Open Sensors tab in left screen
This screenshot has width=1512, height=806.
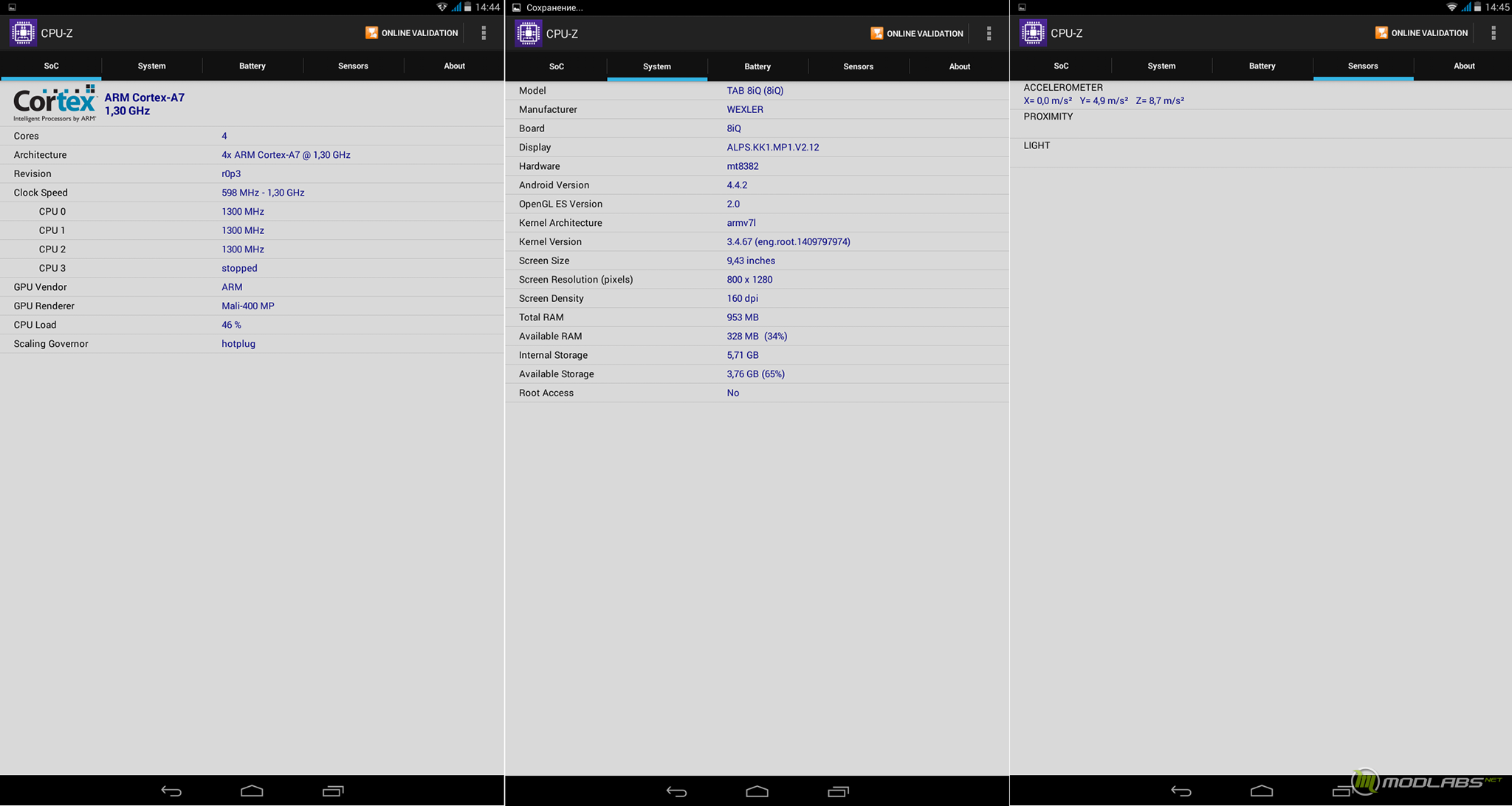353,66
